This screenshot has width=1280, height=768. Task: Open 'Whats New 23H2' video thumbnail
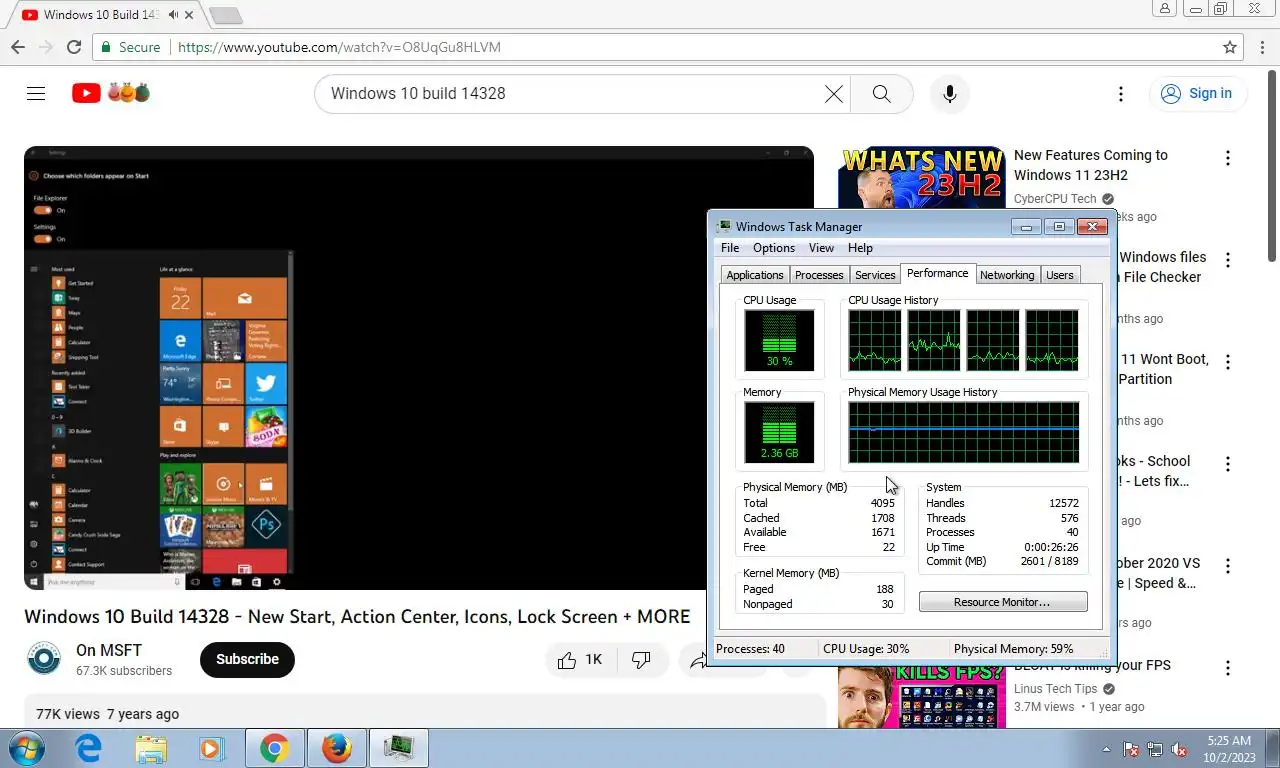[x=921, y=176]
